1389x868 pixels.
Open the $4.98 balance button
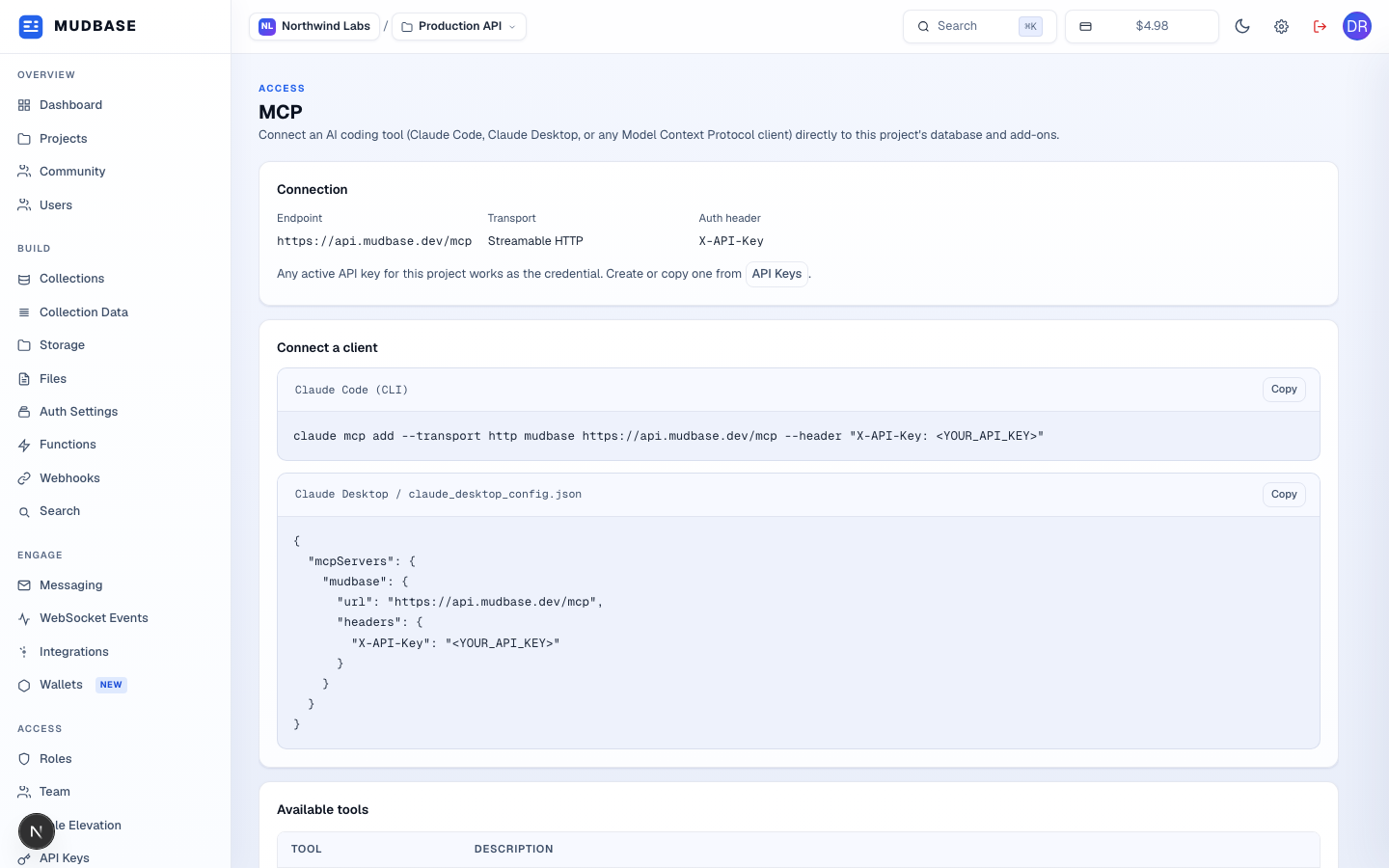point(1142,26)
